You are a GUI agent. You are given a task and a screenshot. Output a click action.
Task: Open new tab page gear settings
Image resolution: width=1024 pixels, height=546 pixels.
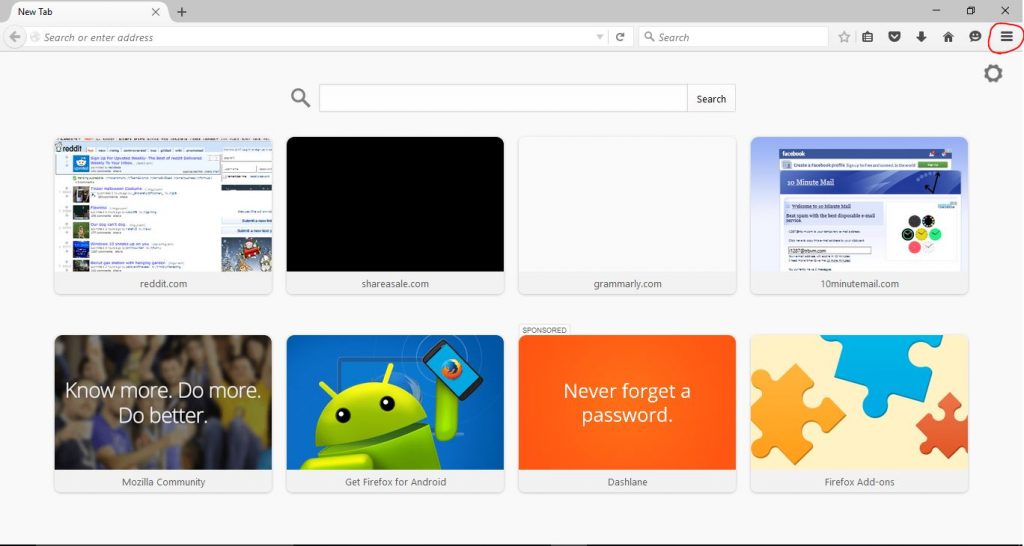993,73
